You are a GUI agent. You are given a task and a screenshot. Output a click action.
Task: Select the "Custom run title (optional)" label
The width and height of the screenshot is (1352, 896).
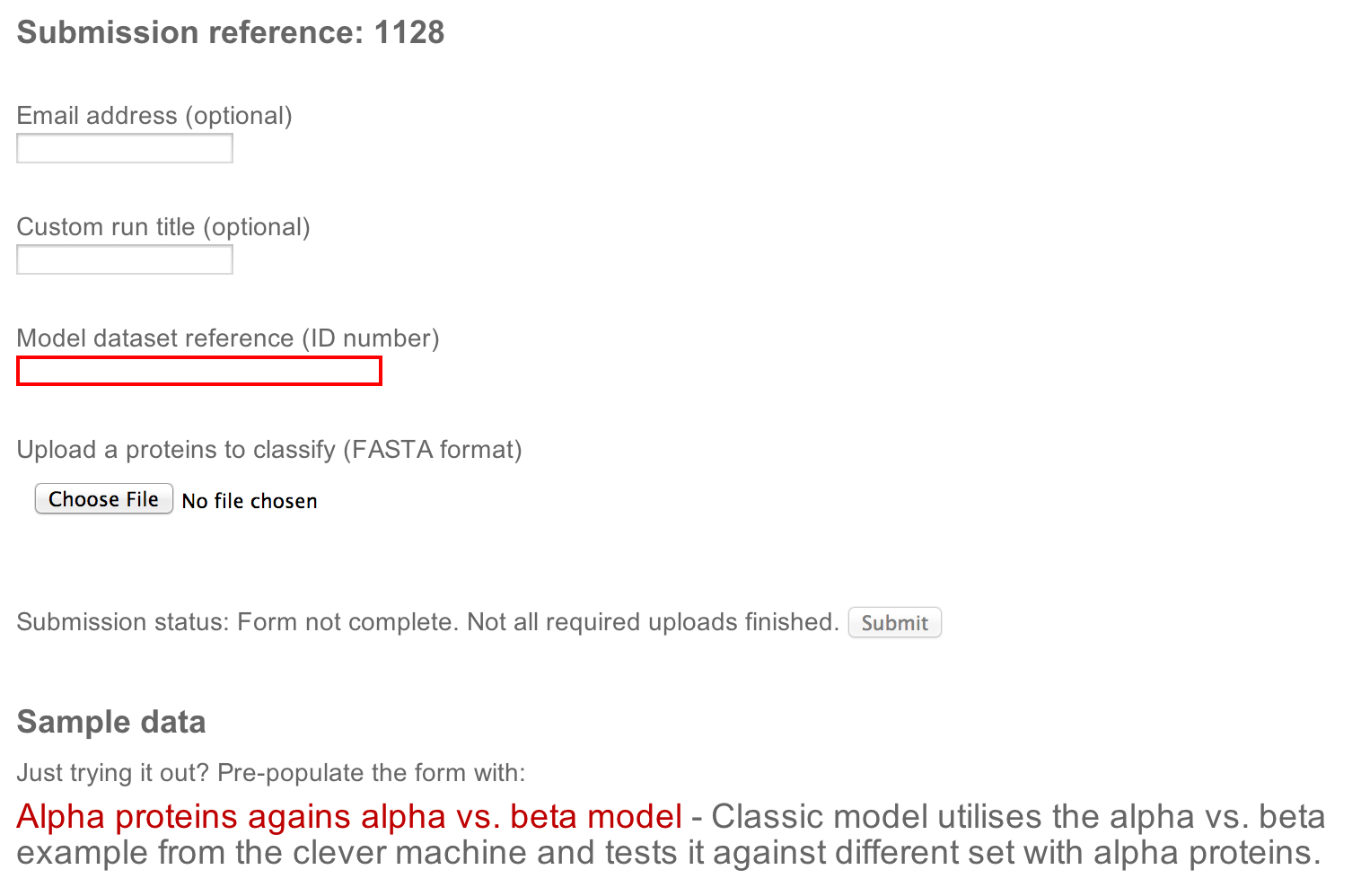click(x=163, y=227)
